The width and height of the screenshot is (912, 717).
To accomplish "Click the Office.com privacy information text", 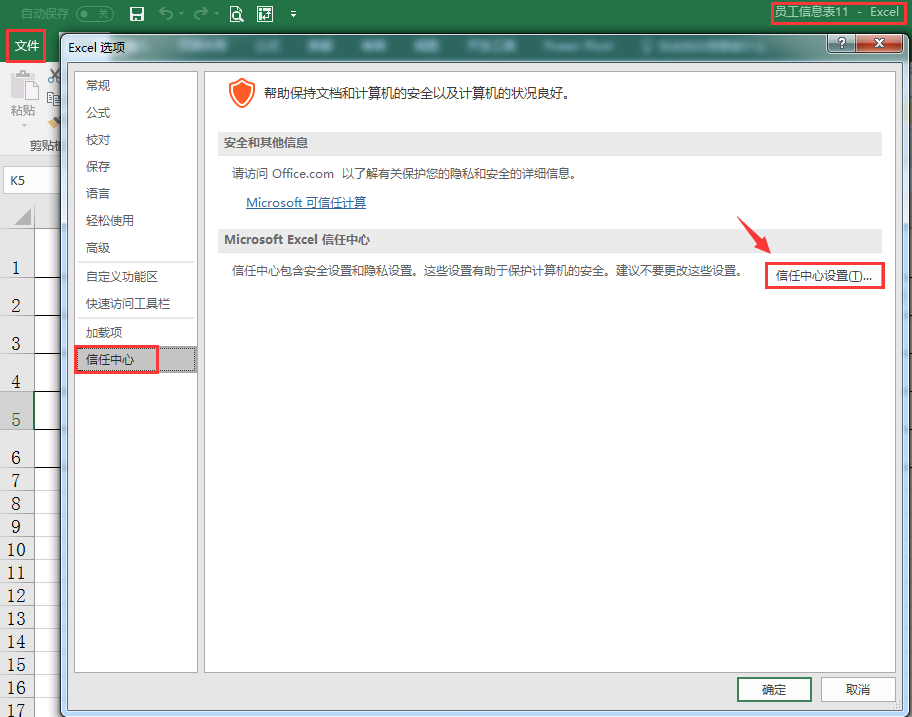I will (405, 173).
